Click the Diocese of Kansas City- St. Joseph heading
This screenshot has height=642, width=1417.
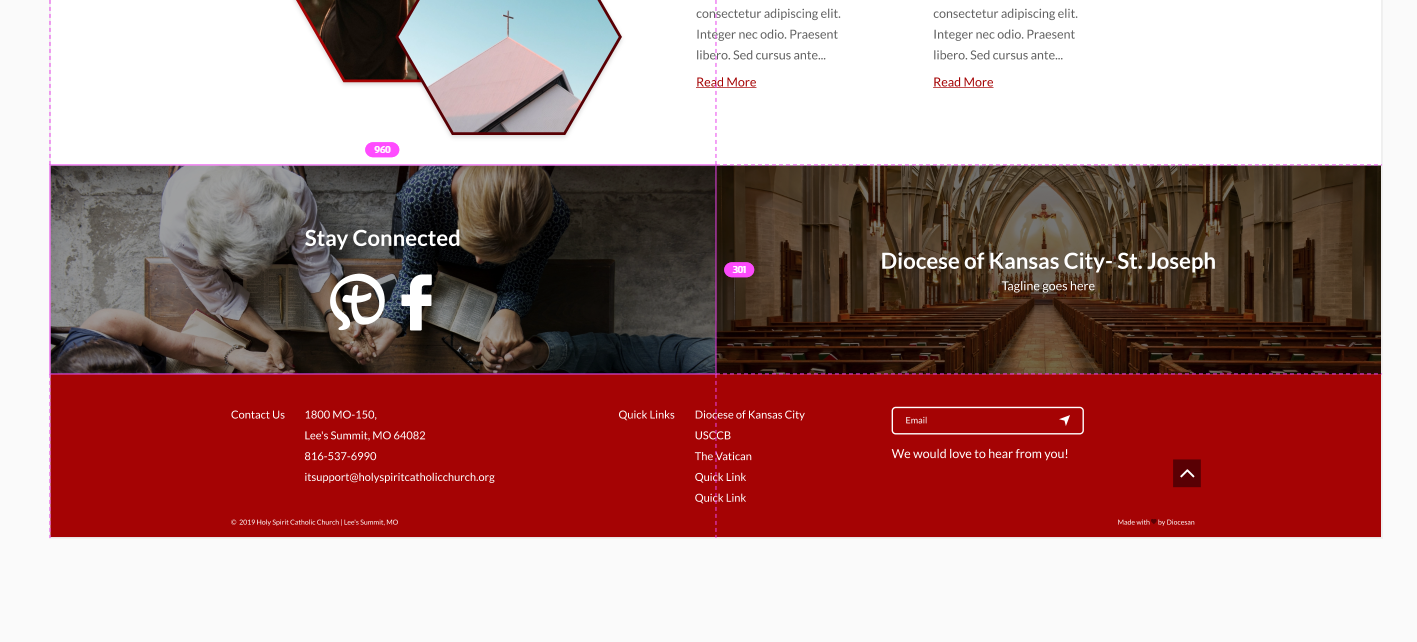coord(1047,261)
